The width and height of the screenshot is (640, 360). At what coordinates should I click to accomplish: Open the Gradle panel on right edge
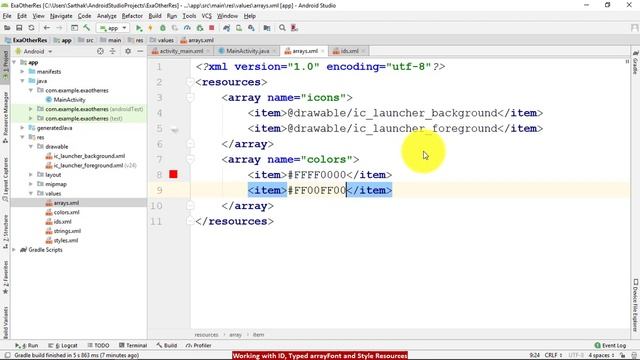click(635, 63)
